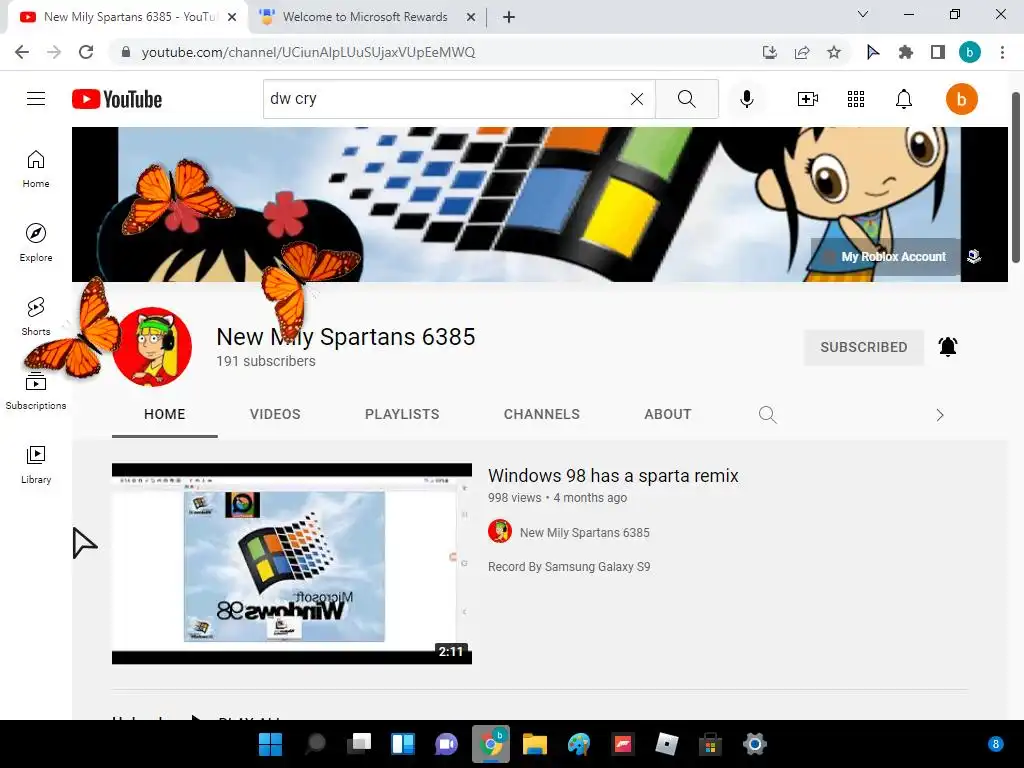Switch to the PLAYLISTS tab

click(402, 414)
